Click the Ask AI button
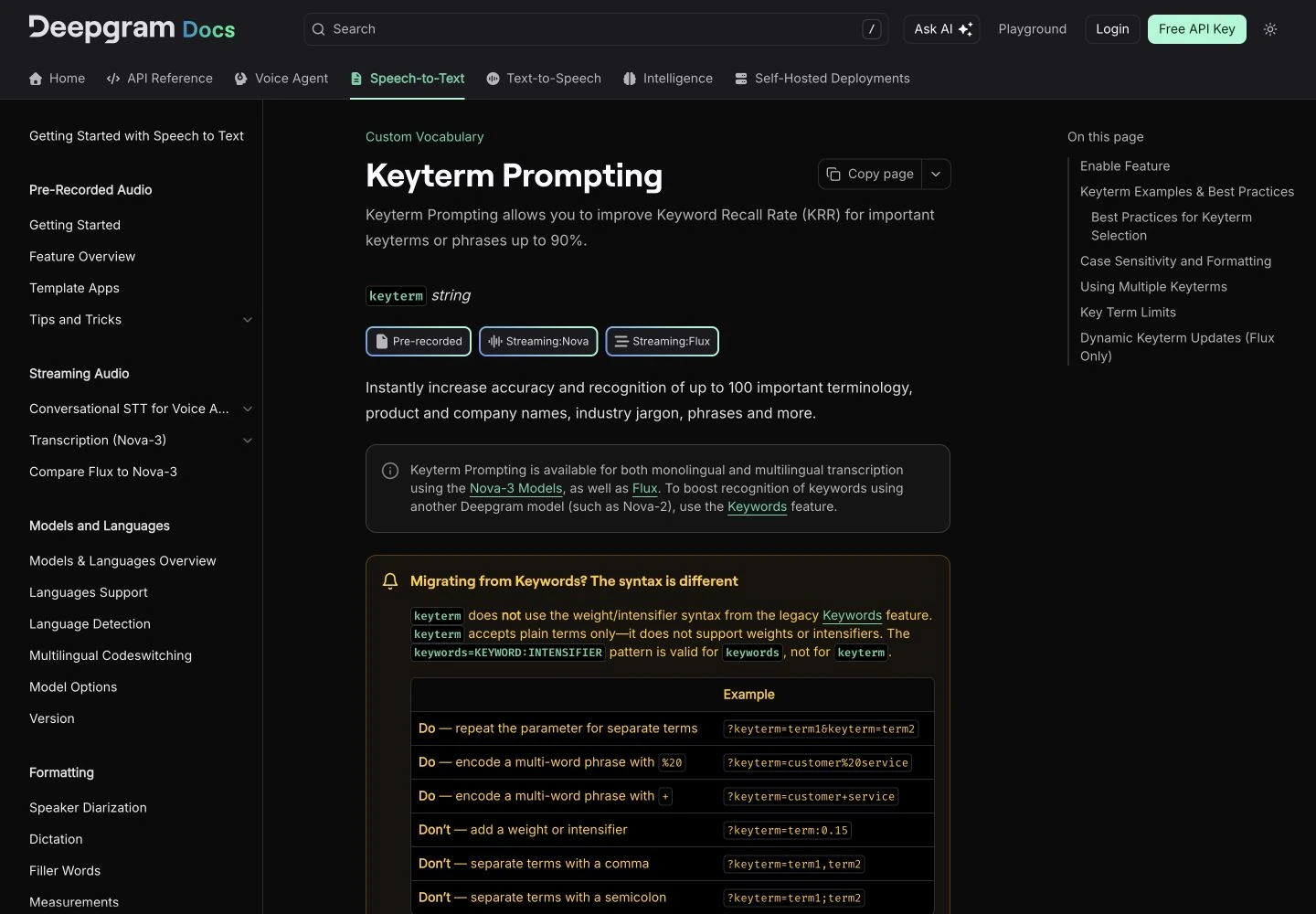The width and height of the screenshot is (1316, 914). point(942,29)
